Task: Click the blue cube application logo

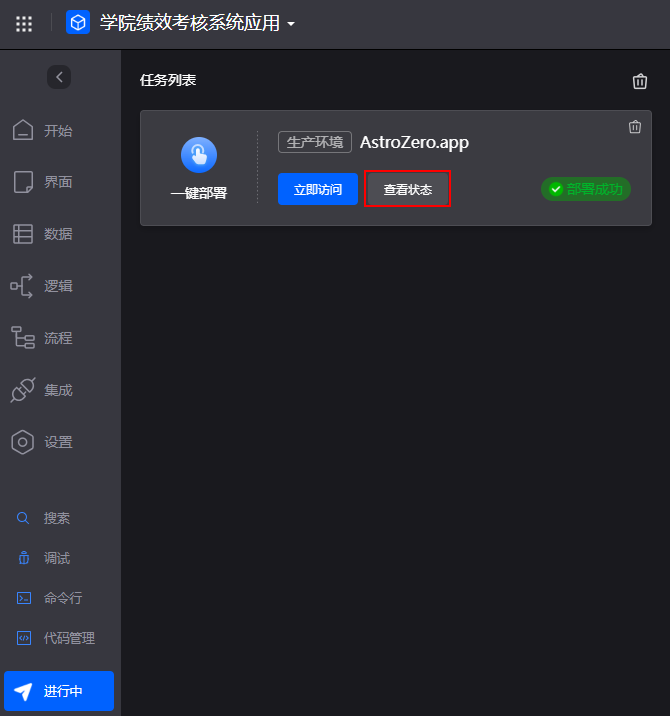Action: 78,22
